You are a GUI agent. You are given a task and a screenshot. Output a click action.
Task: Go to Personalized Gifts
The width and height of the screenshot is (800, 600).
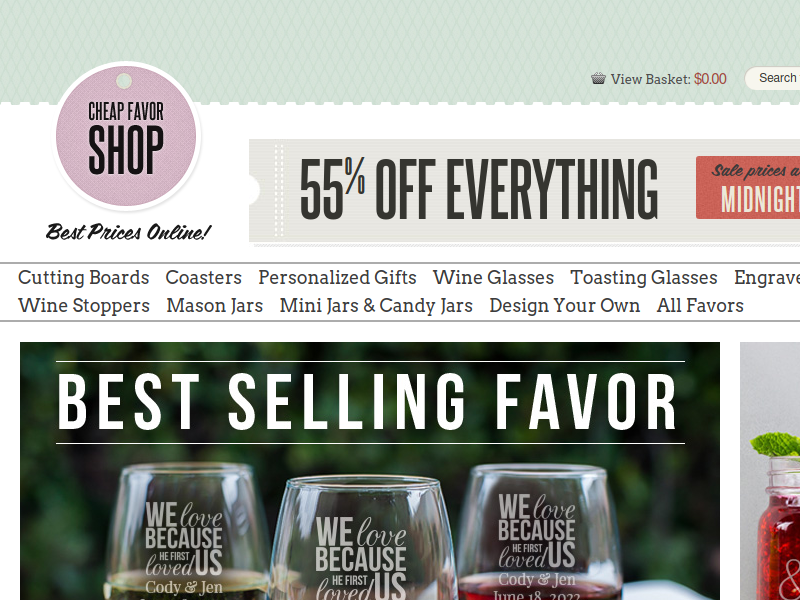[337, 278]
